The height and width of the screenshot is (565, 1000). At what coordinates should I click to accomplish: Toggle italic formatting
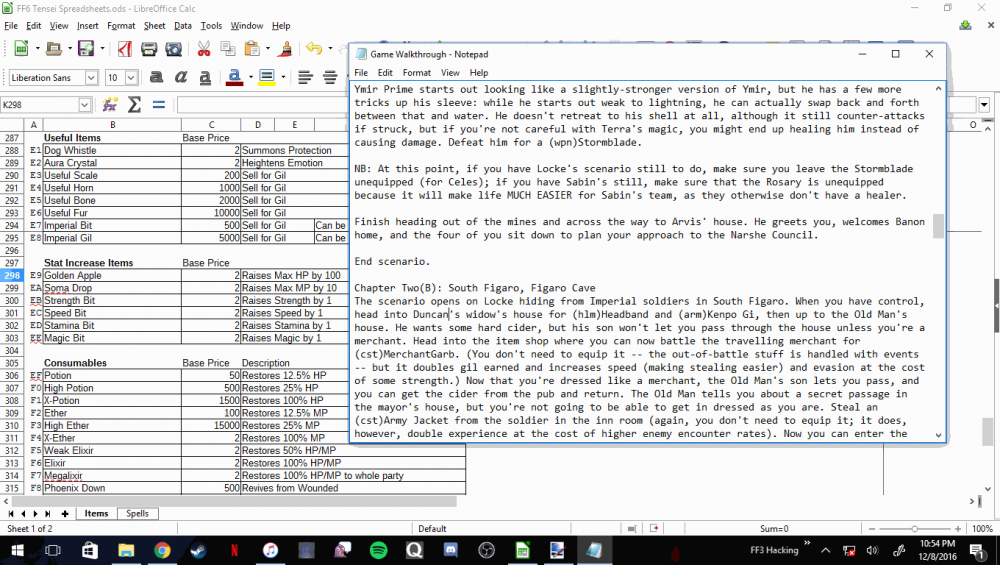(x=180, y=78)
